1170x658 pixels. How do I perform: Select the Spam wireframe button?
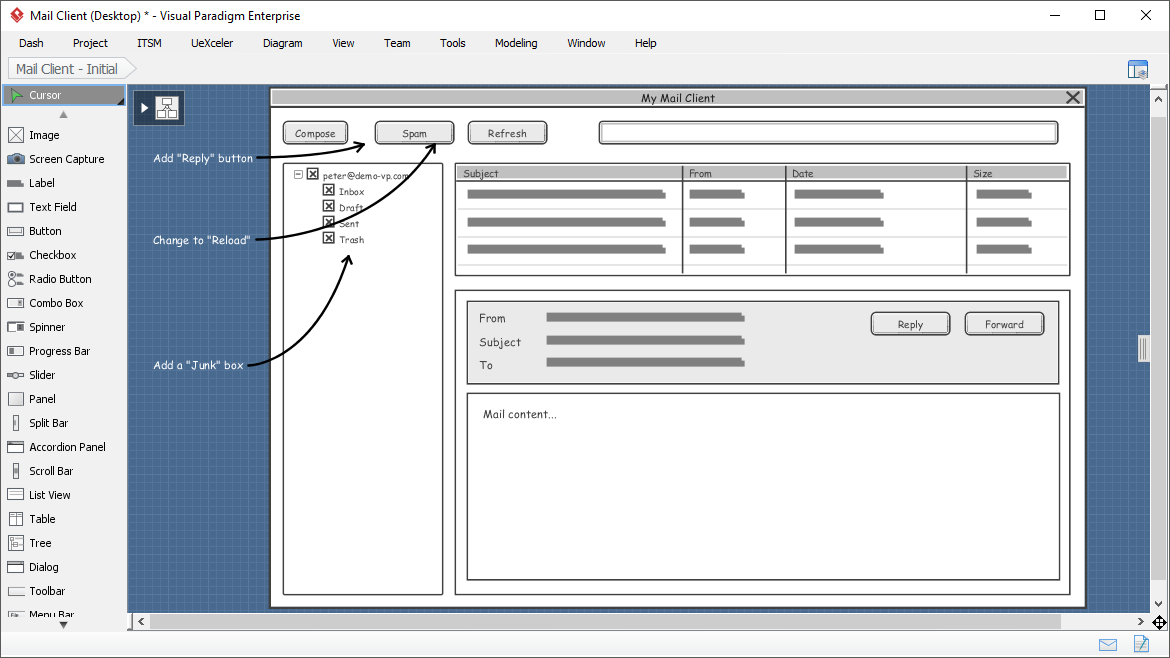415,134
